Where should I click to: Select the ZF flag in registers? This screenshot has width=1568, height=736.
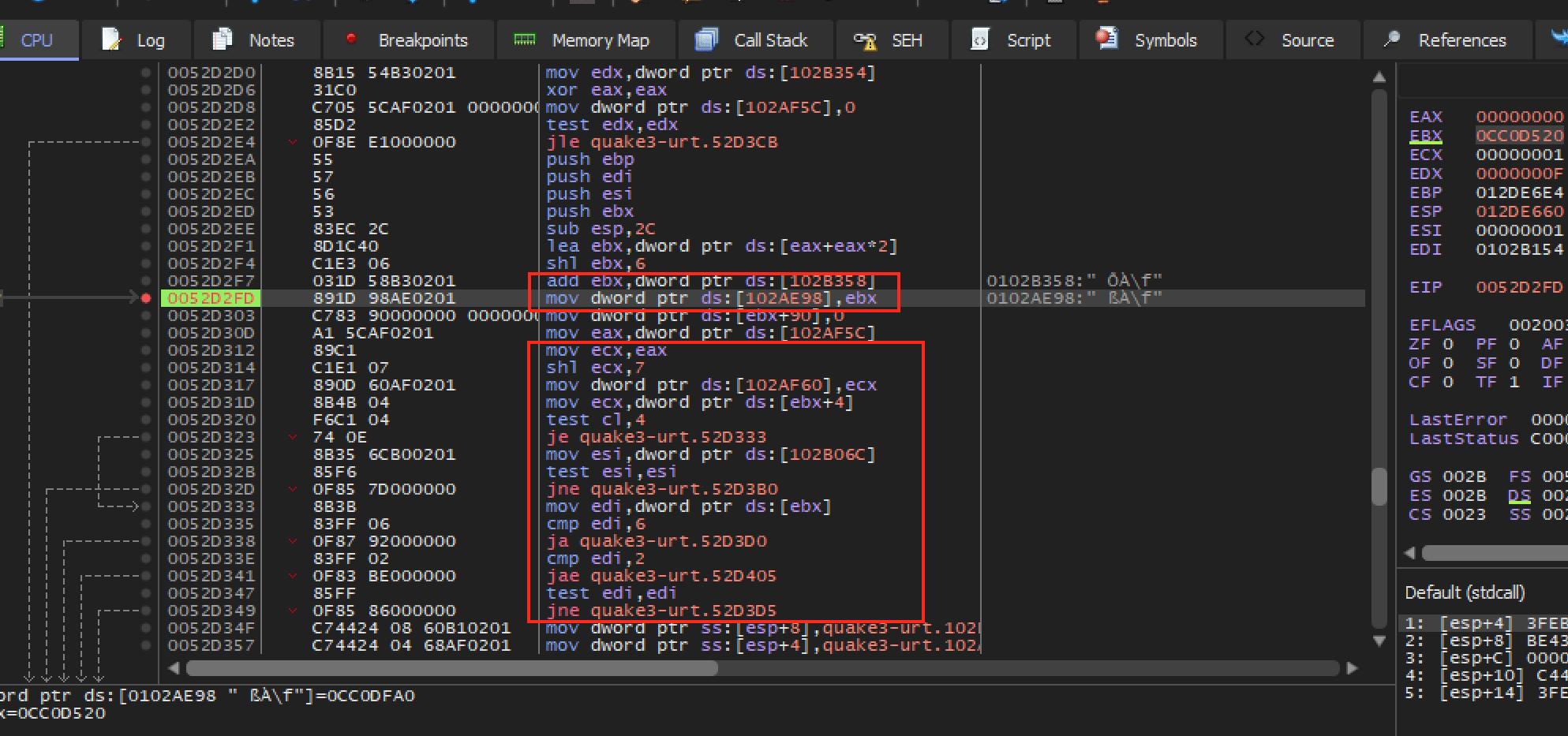click(x=1420, y=344)
